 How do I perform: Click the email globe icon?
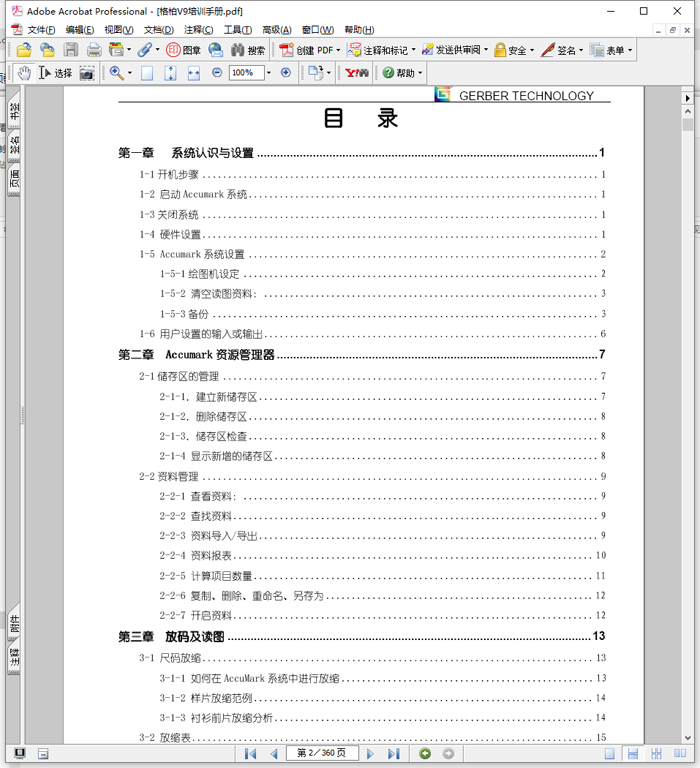tap(216, 50)
